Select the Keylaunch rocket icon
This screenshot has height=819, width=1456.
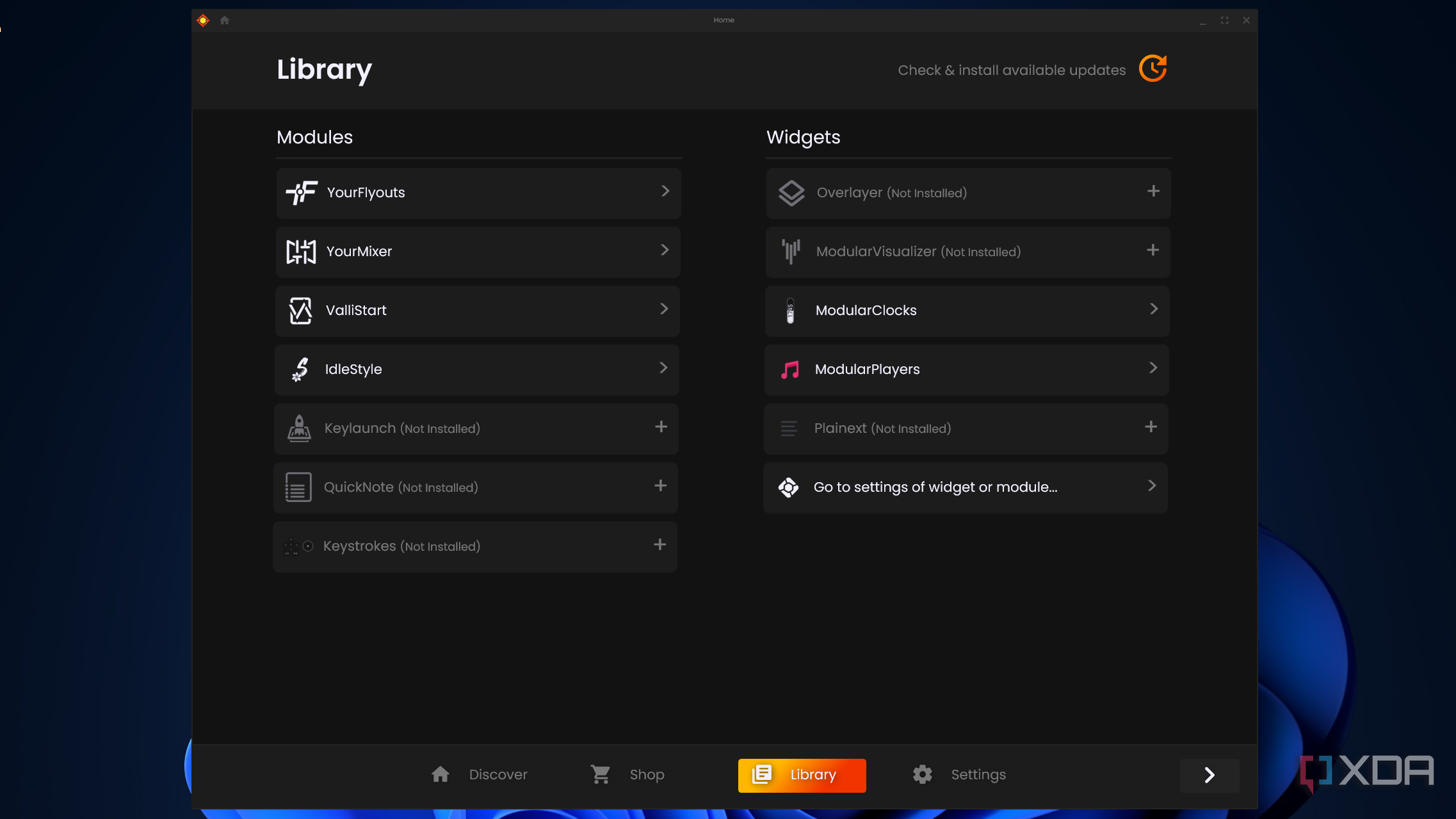pyautogui.click(x=298, y=428)
